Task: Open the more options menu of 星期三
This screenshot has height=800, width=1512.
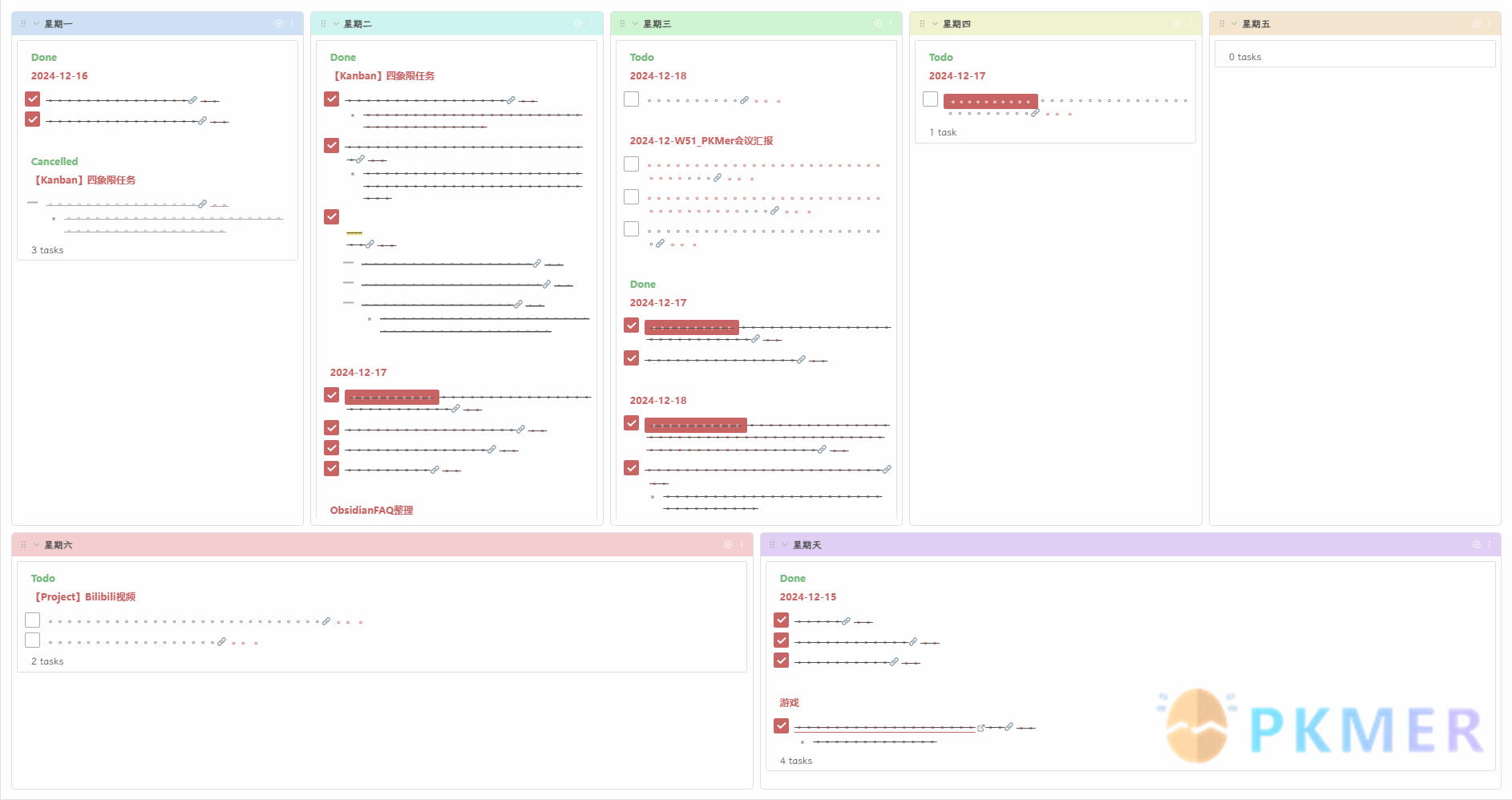Action: (x=891, y=24)
